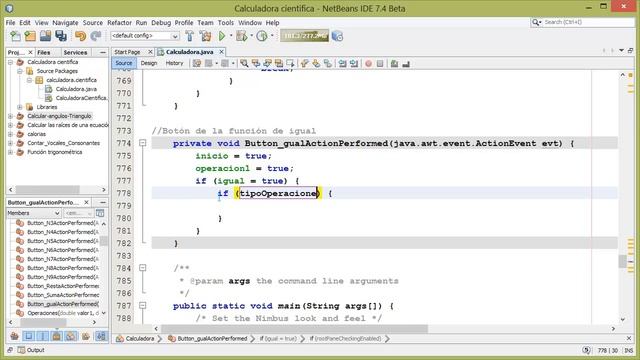Viewport: 640px width, 360px height.
Task: Toggle Rectangular Selection icon in editor toolbar
Action: pos(290,63)
